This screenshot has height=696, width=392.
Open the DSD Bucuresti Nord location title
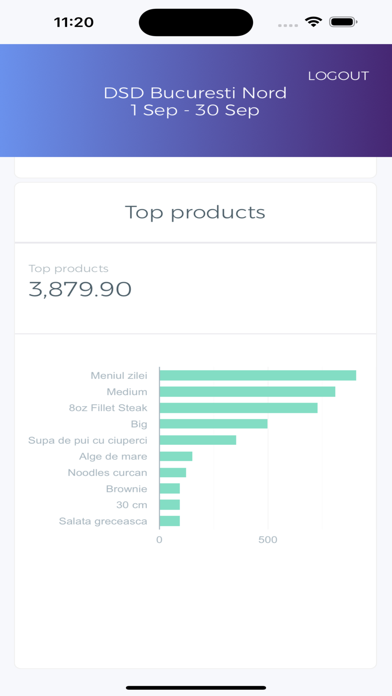pyautogui.click(x=195, y=93)
